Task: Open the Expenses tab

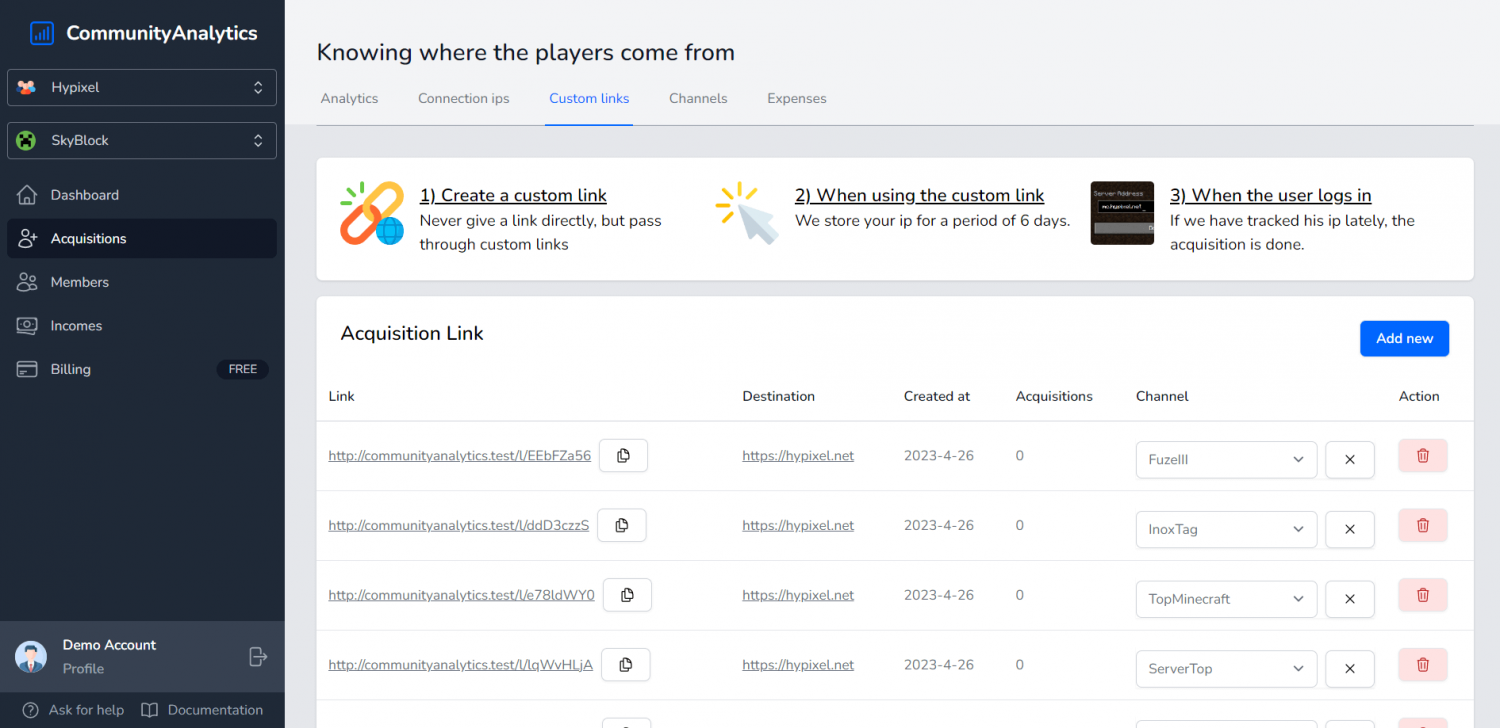Action: click(797, 98)
